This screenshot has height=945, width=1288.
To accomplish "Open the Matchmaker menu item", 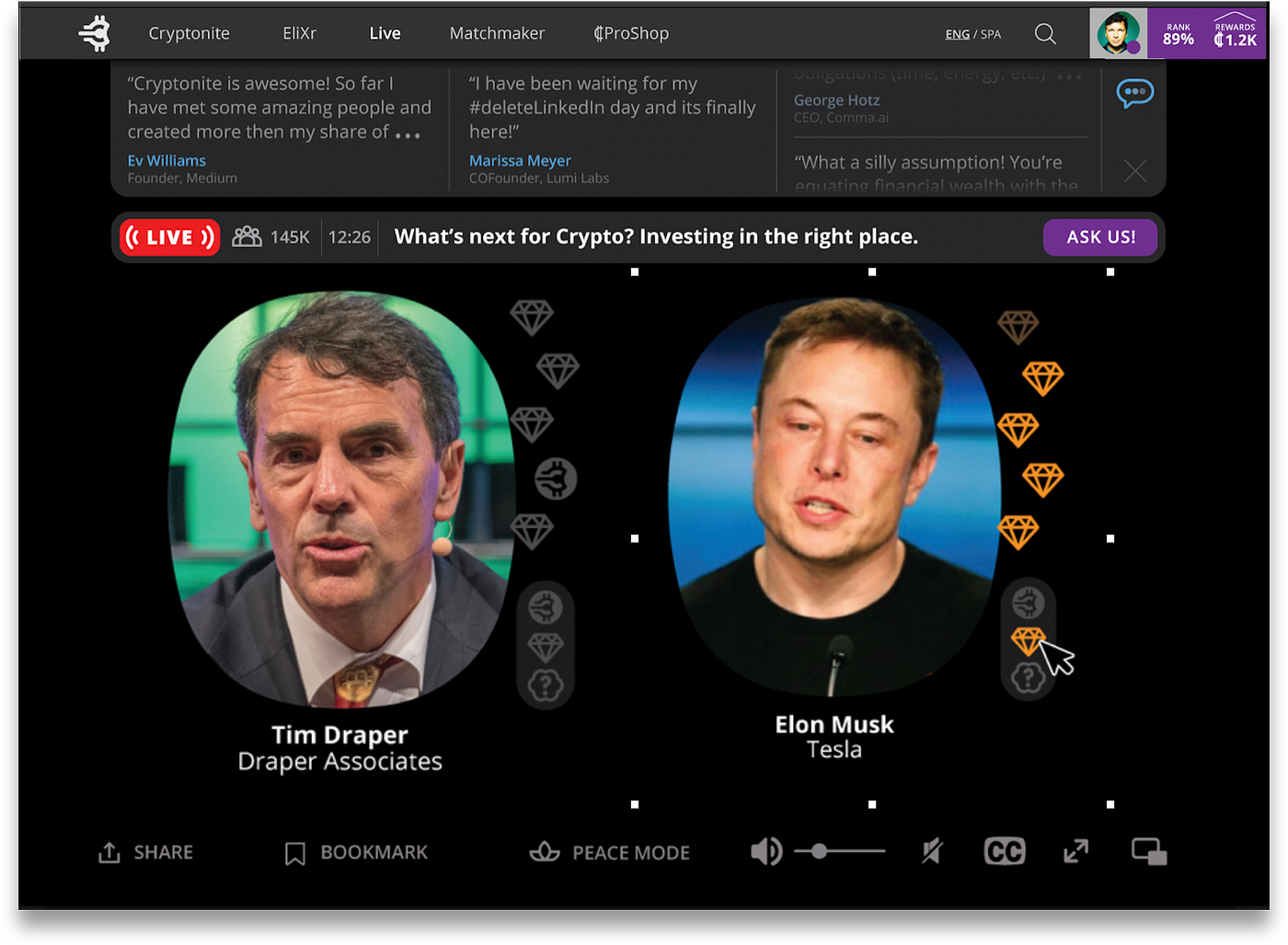I will (x=497, y=33).
